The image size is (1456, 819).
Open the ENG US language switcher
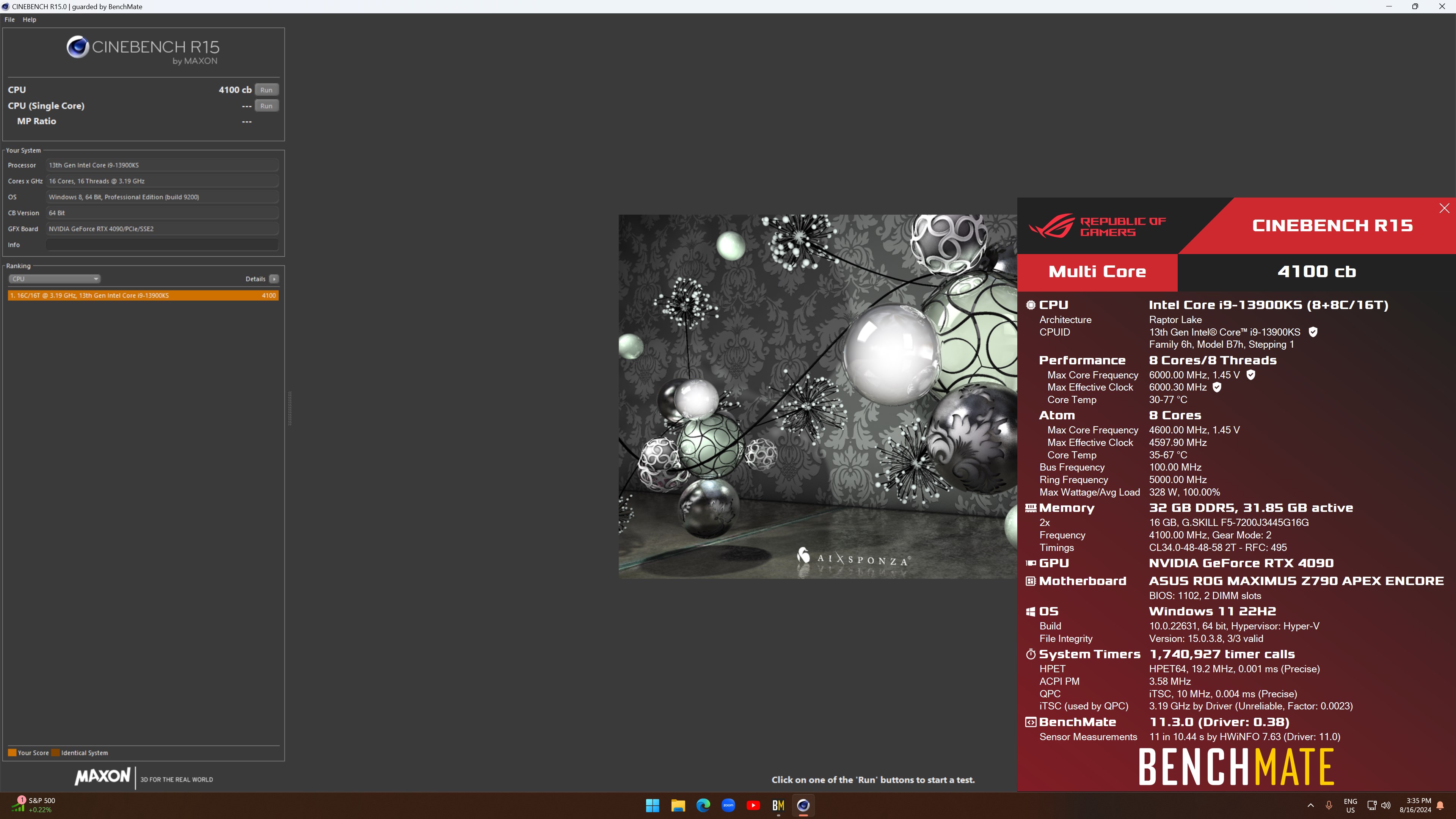[x=1350, y=805]
